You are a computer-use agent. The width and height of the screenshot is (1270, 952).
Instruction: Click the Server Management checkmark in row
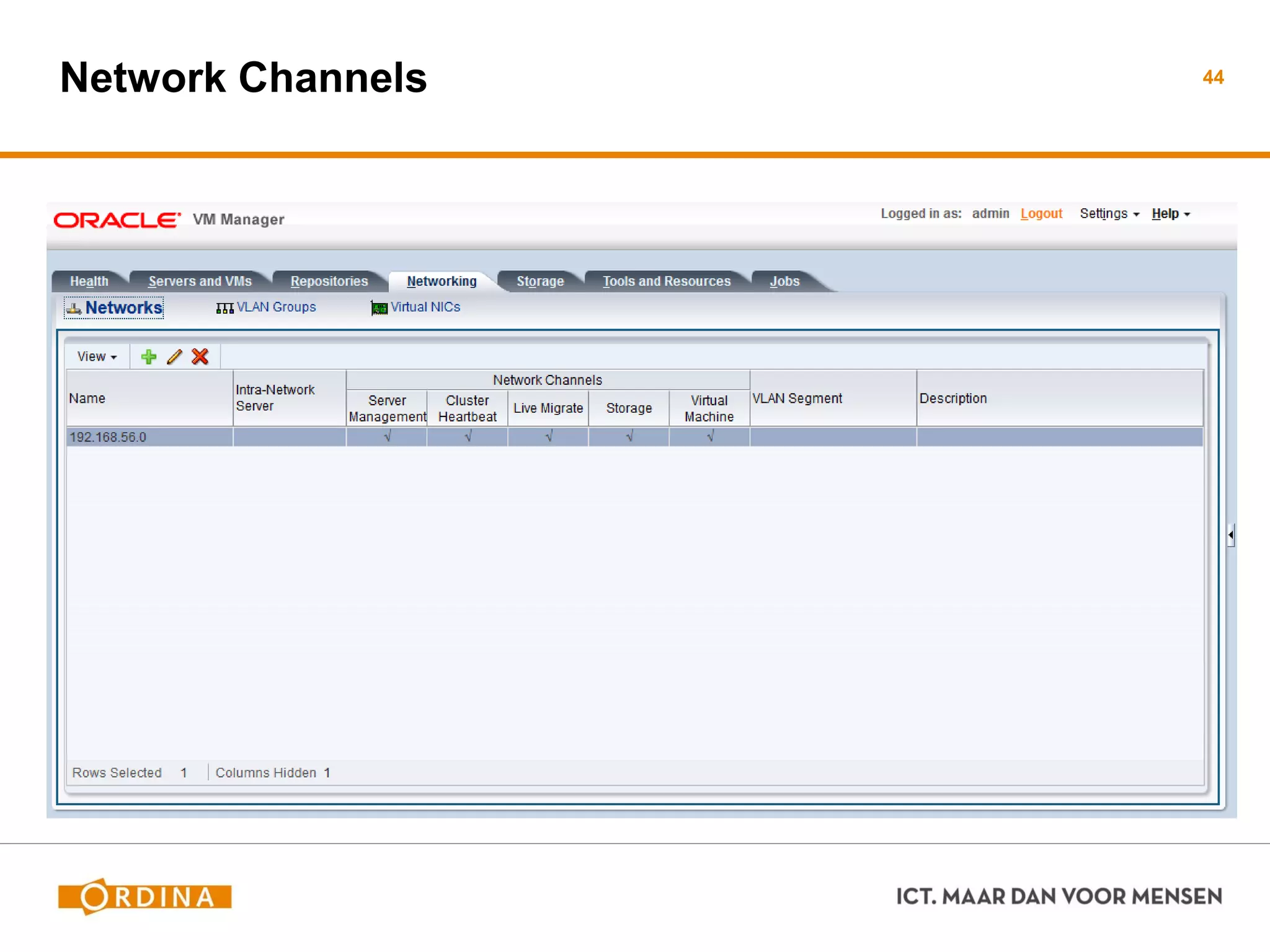(388, 437)
